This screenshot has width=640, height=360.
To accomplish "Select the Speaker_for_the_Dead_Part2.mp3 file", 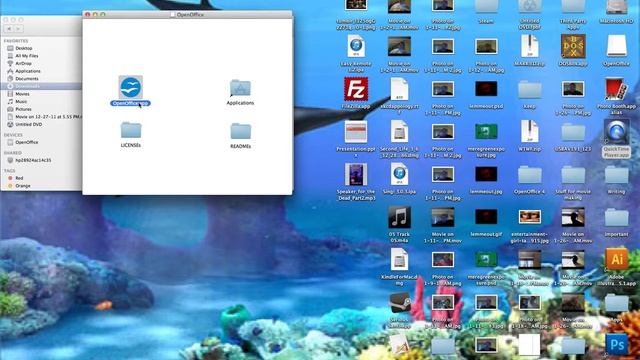I will (x=356, y=174).
